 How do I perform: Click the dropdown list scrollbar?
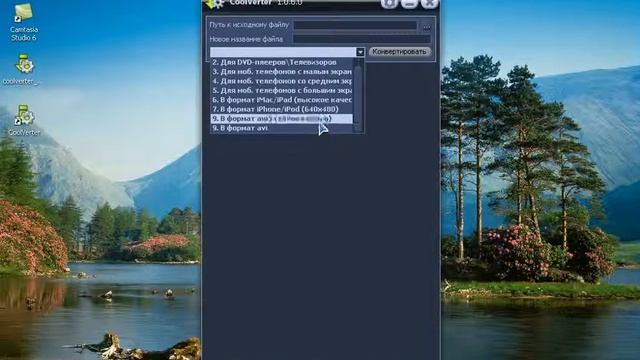[x=358, y=95]
